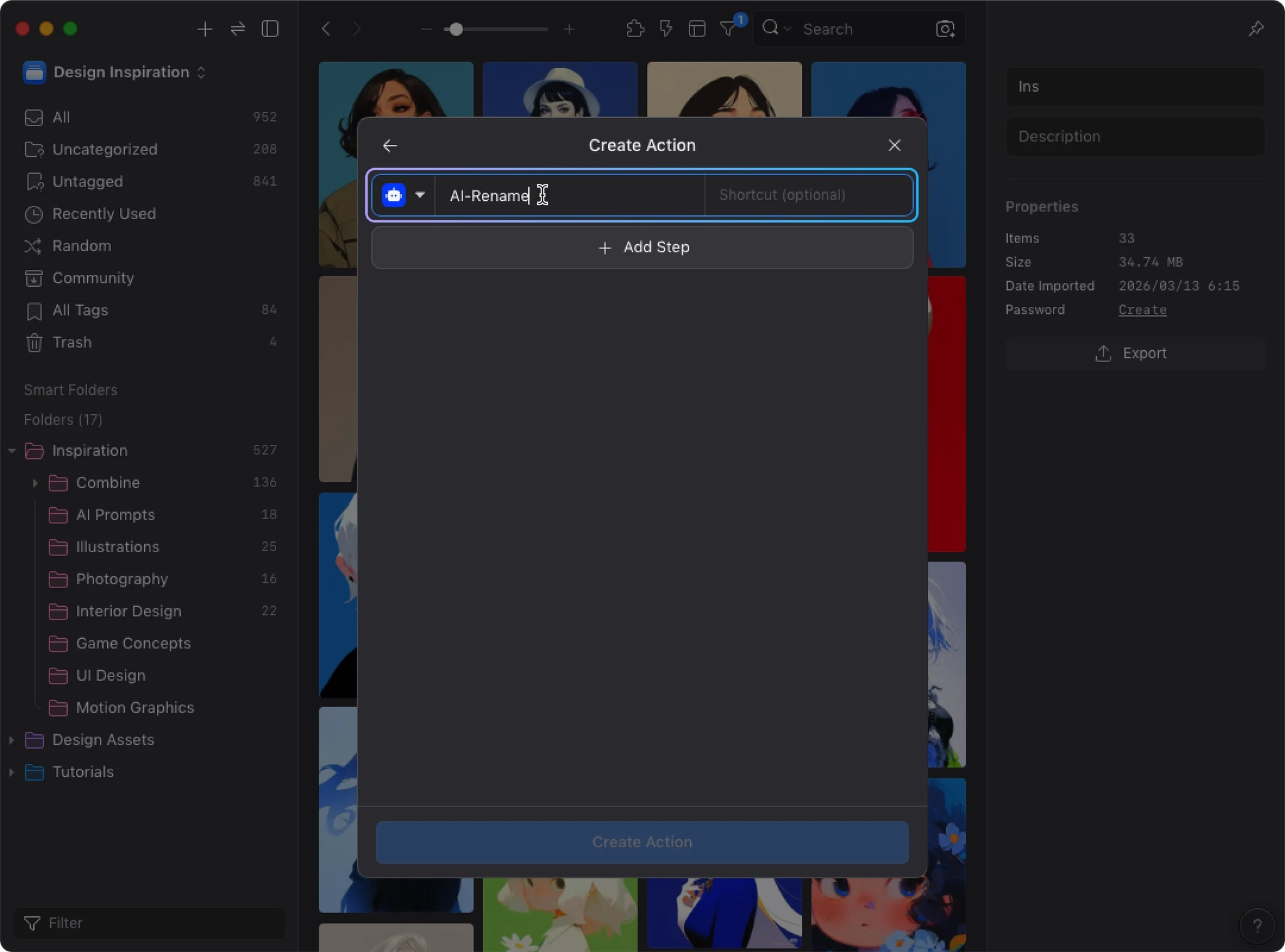
Task: Click the back arrow in Create Action dialog
Action: coord(390,146)
